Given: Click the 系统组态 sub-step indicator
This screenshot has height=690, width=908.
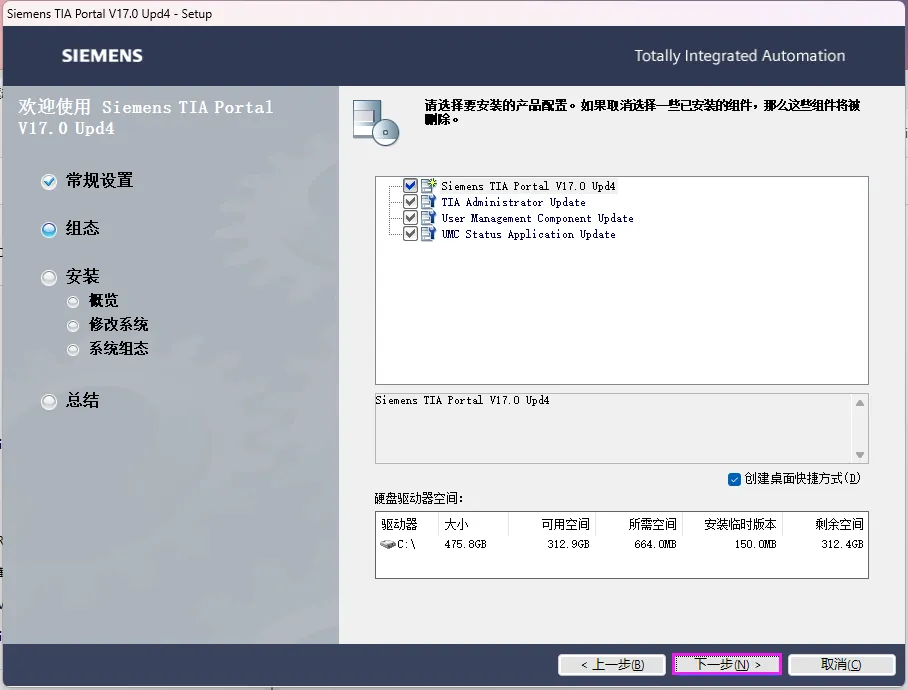Looking at the screenshot, I should click(x=73, y=350).
